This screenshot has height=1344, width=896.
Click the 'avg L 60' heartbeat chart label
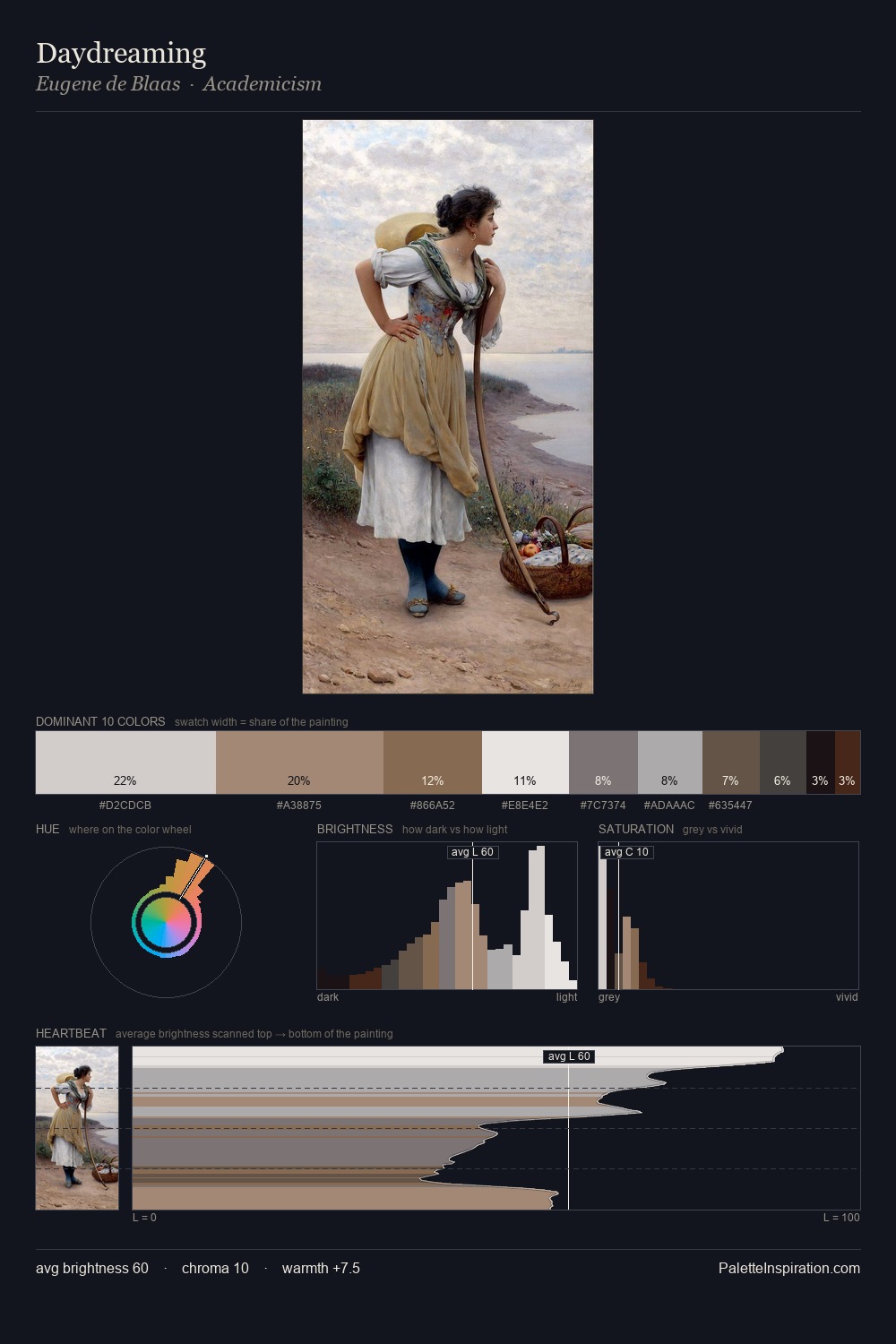pyautogui.click(x=569, y=1056)
